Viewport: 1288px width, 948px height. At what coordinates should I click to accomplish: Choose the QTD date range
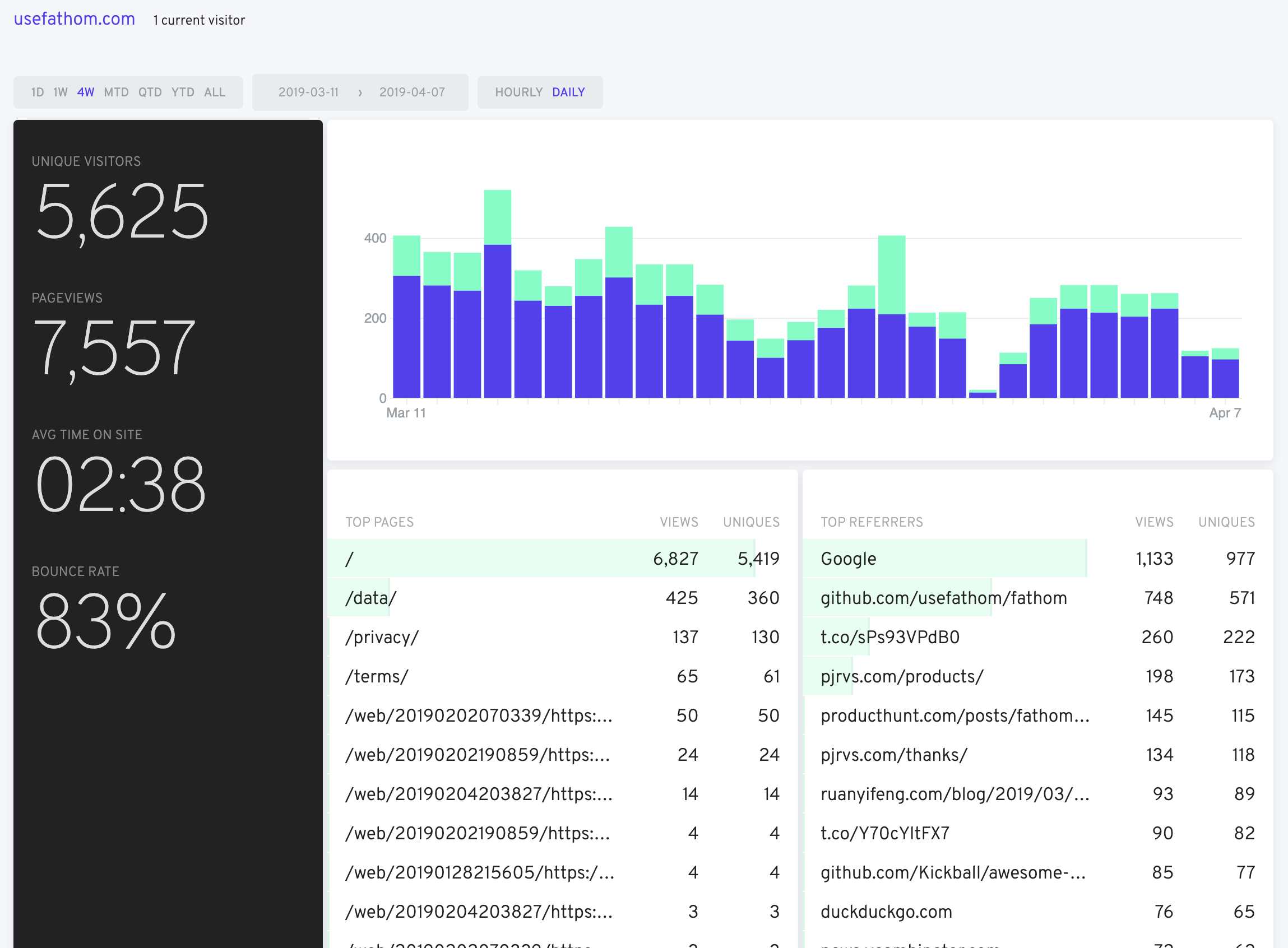150,92
